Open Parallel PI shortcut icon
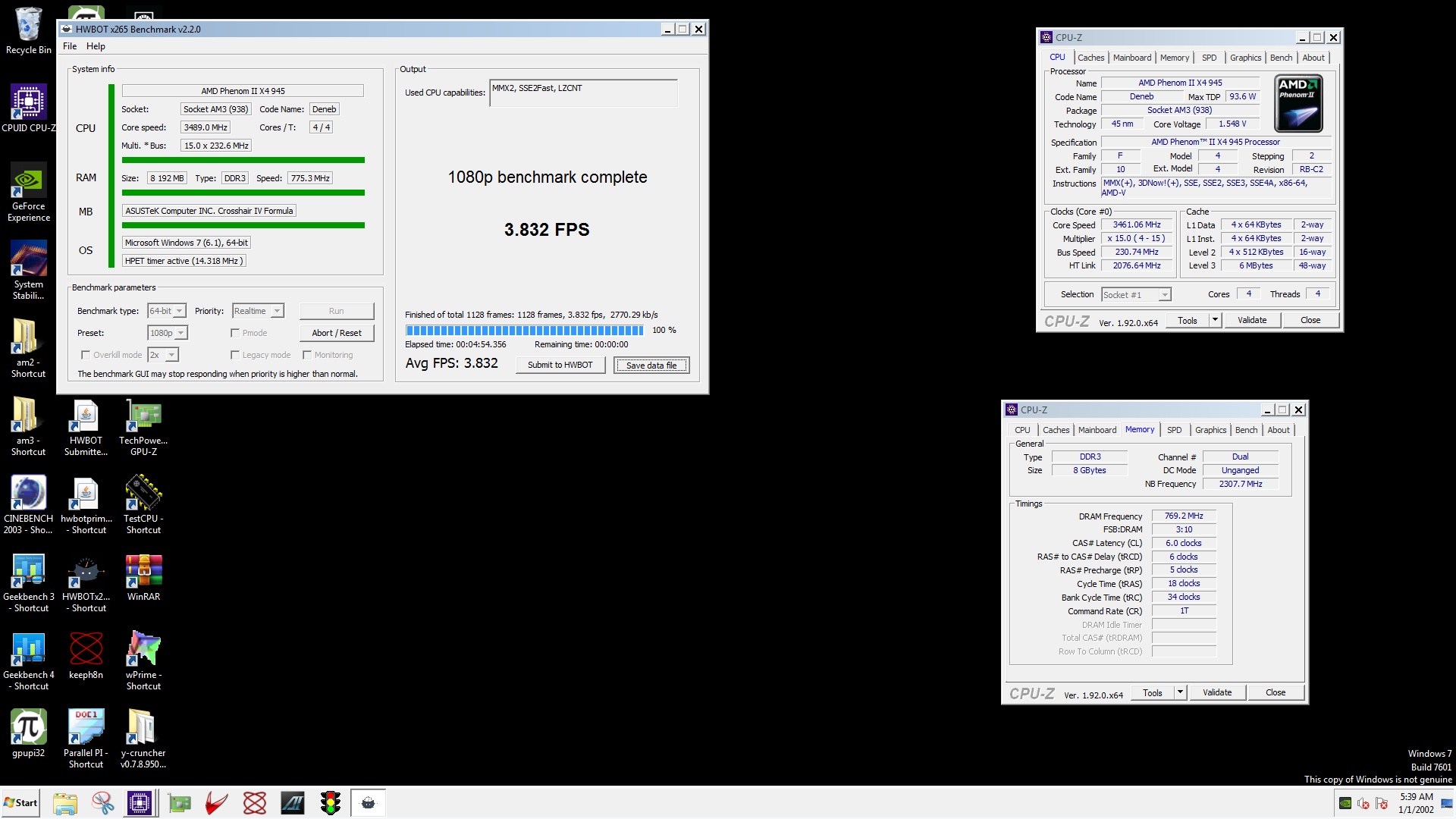The image size is (1456, 819). pos(86,739)
